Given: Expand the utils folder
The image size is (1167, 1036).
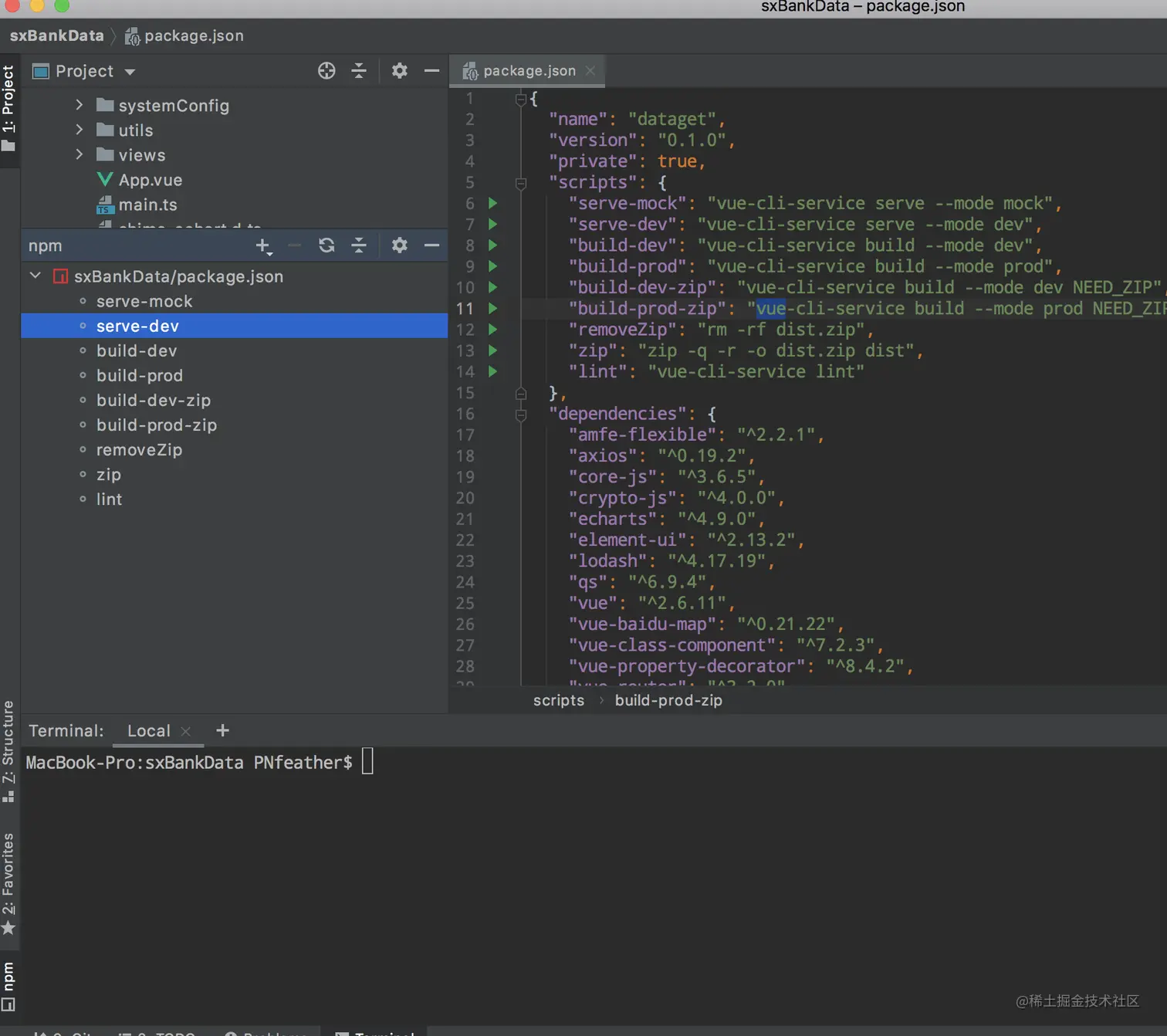Looking at the screenshot, I should coord(79,130).
